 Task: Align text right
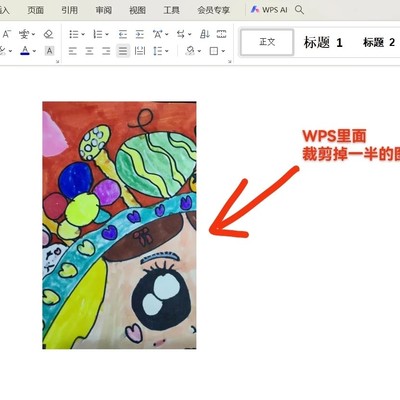pos(106,51)
